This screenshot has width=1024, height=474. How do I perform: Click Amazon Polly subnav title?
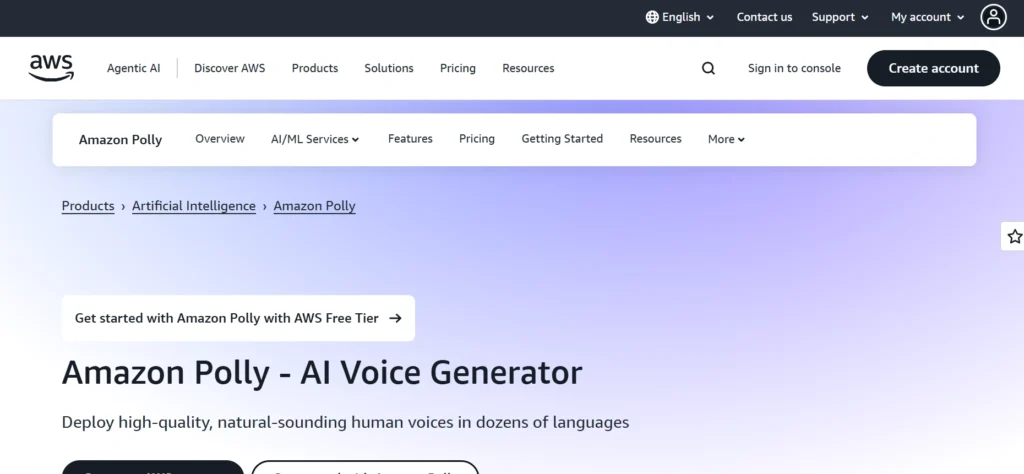coord(120,140)
